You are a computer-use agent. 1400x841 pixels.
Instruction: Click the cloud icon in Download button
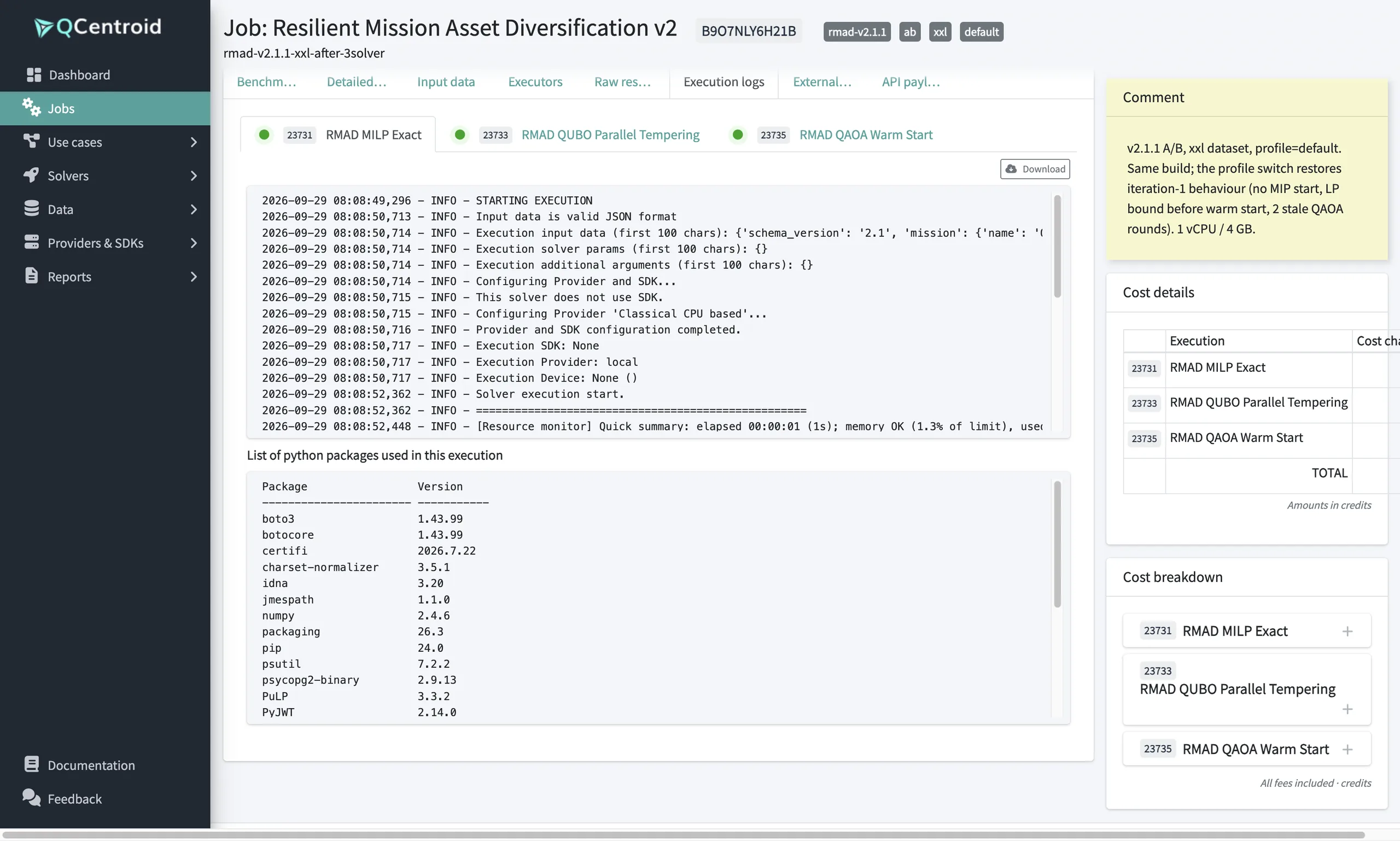coord(1011,169)
